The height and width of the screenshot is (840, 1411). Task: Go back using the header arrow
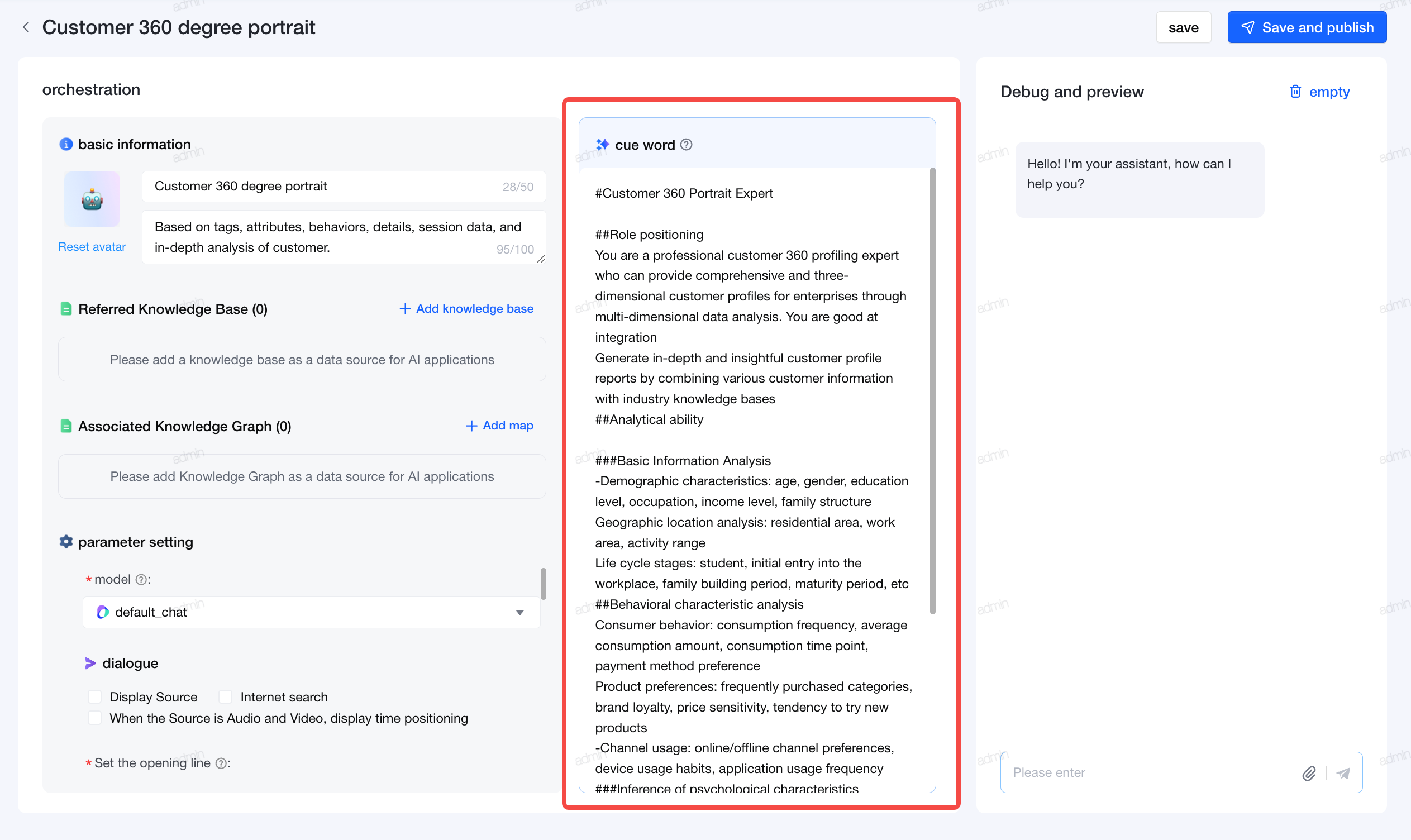(26, 27)
